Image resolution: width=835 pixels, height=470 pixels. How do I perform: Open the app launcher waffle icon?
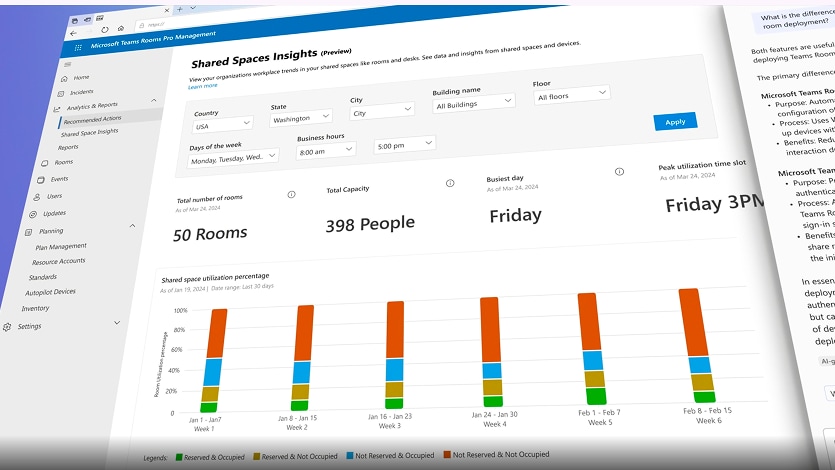pyautogui.click(x=78, y=47)
